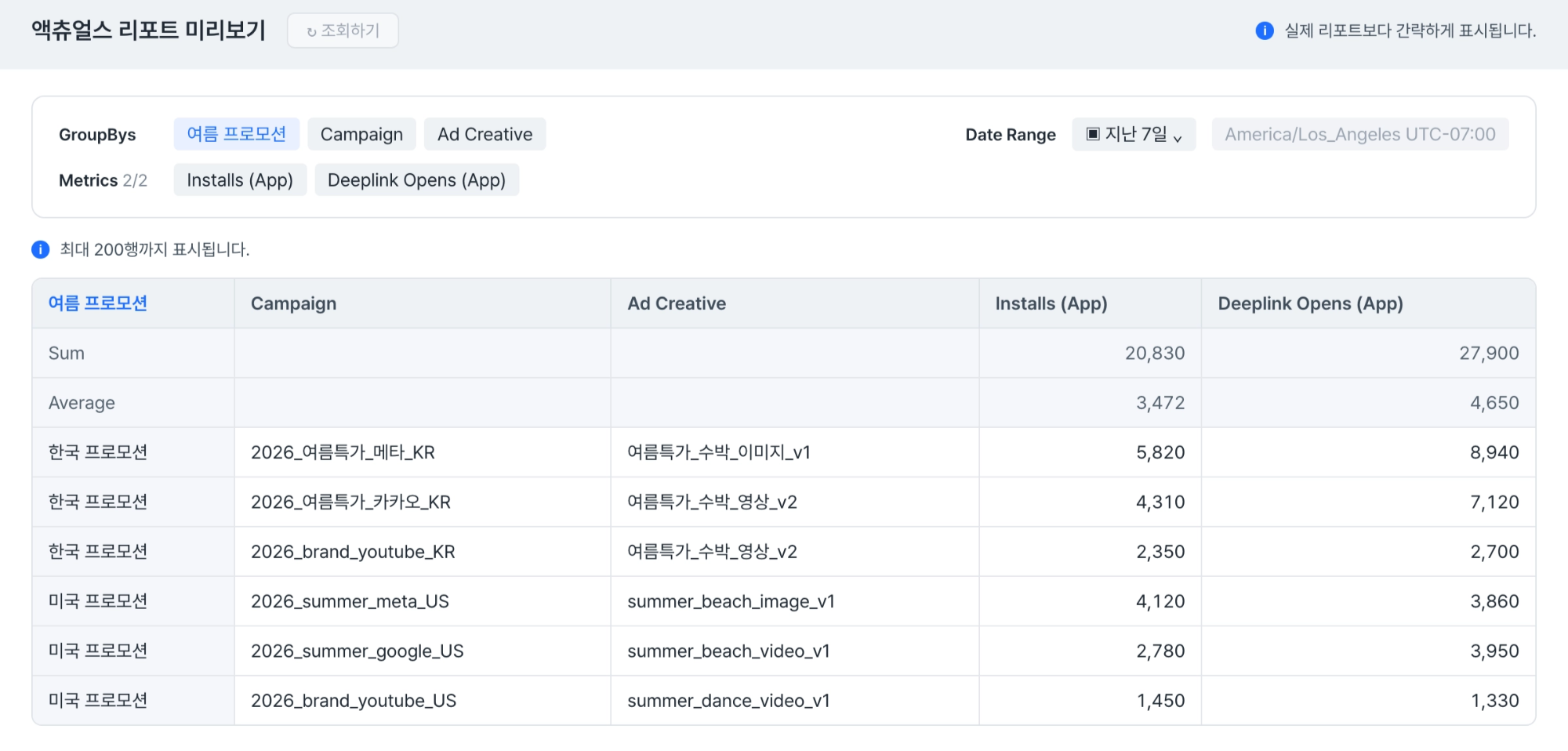The height and width of the screenshot is (751, 1568).
Task: Select the Campaign GroupBy chip
Action: (361, 134)
